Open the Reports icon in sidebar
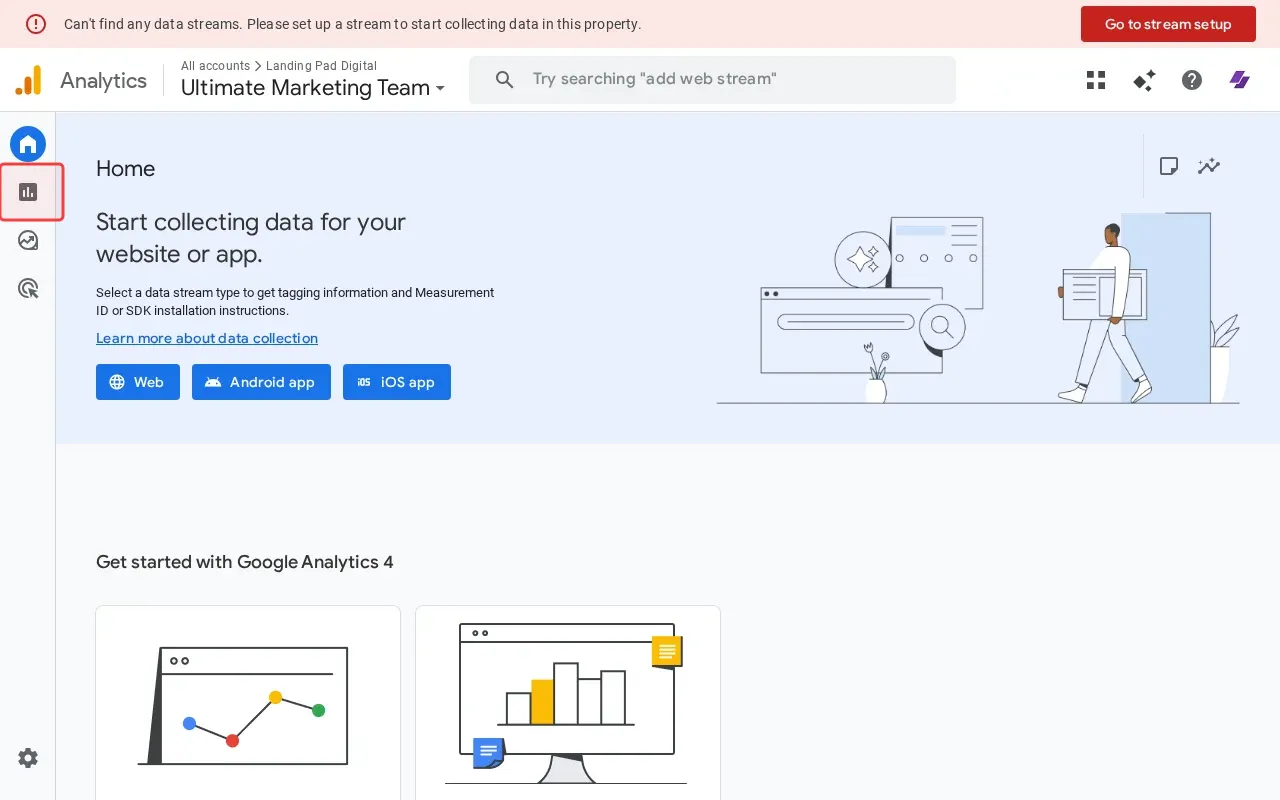The width and height of the screenshot is (1280, 800). [28, 192]
